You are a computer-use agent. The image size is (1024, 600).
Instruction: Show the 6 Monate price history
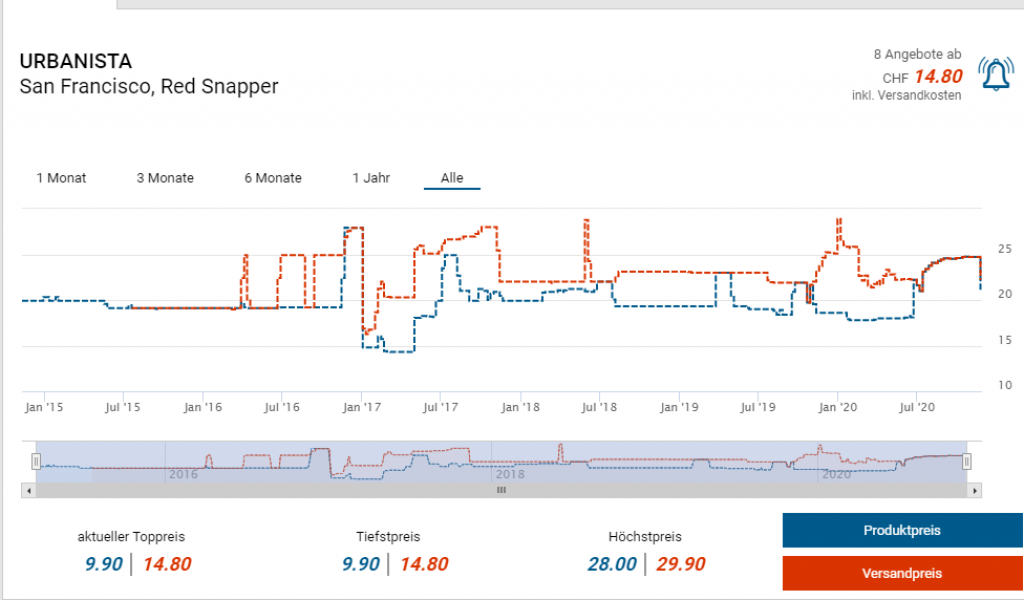272,178
